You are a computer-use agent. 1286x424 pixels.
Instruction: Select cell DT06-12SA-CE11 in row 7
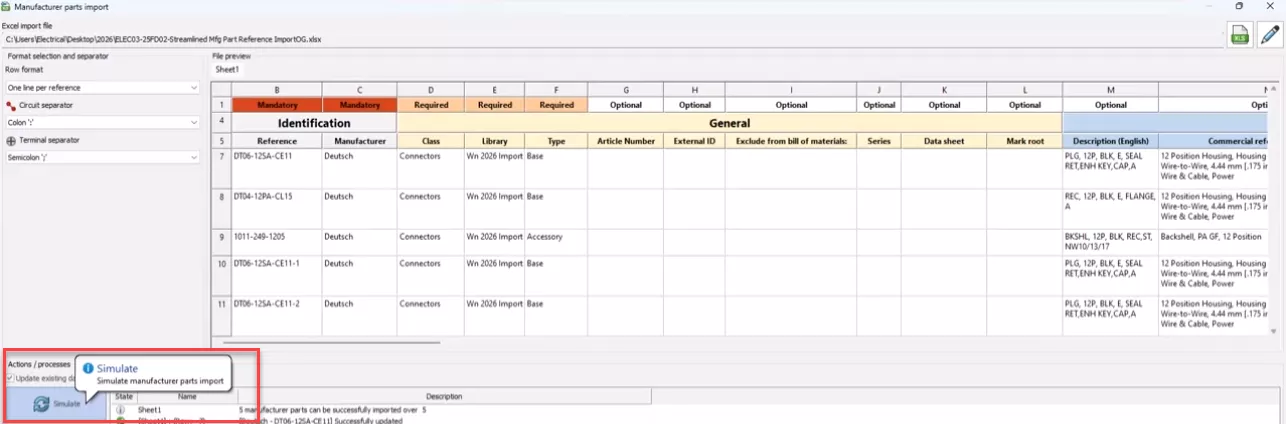click(x=277, y=169)
